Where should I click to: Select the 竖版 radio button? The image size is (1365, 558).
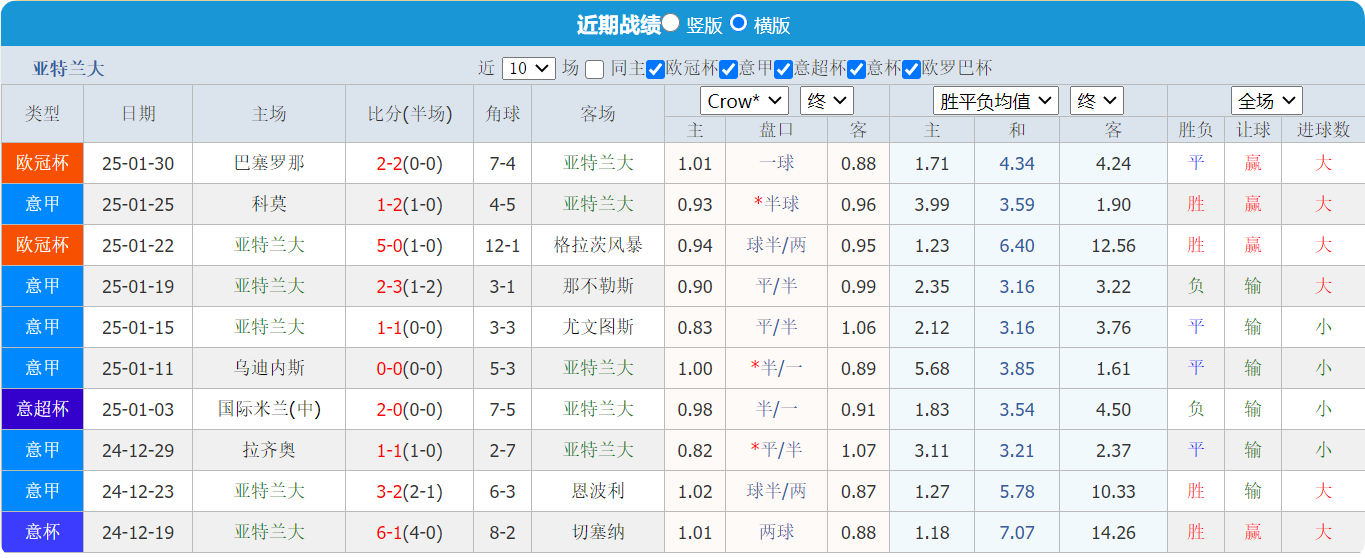671,23
